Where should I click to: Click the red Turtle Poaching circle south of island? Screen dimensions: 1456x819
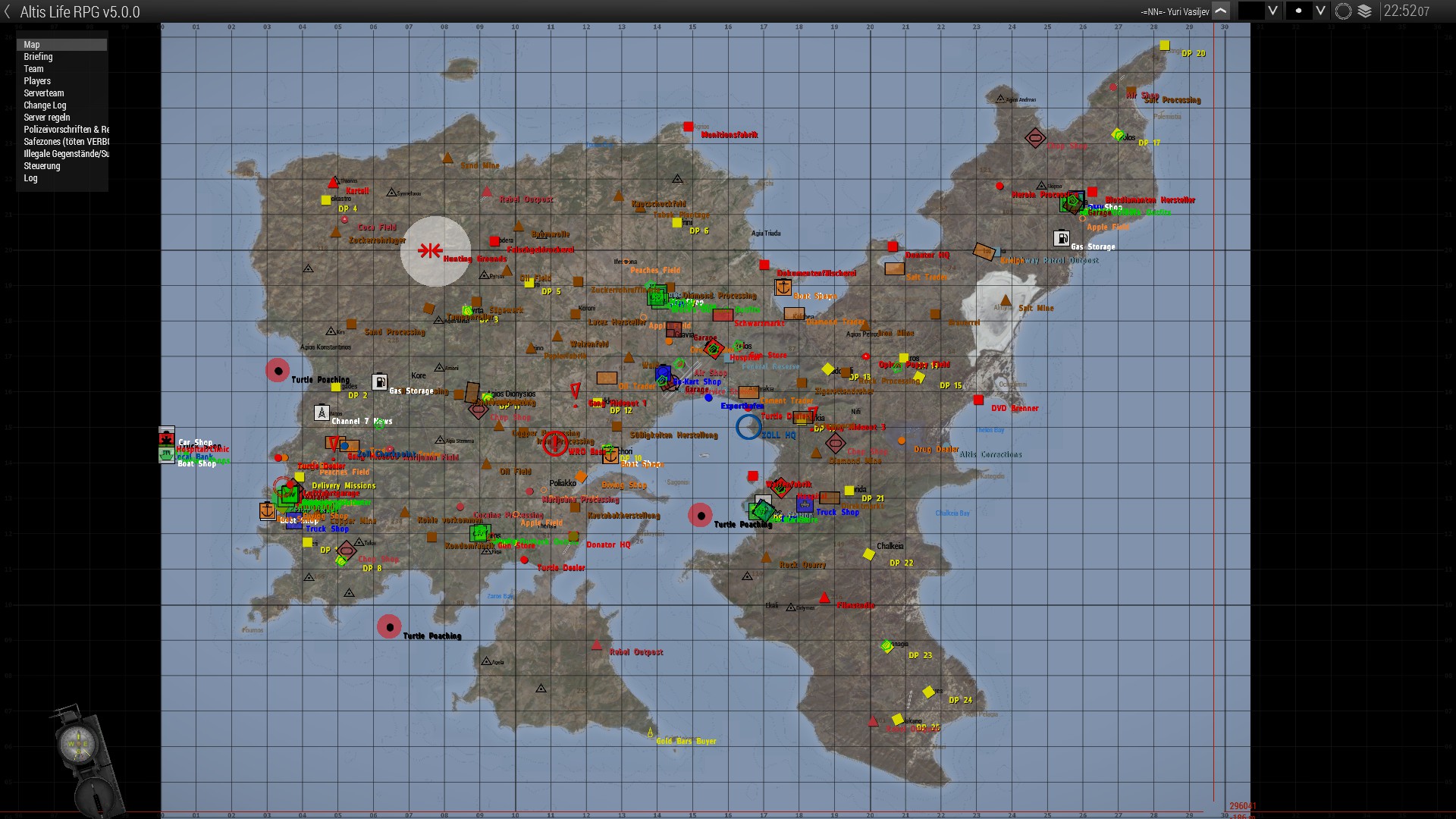click(x=389, y=627)
